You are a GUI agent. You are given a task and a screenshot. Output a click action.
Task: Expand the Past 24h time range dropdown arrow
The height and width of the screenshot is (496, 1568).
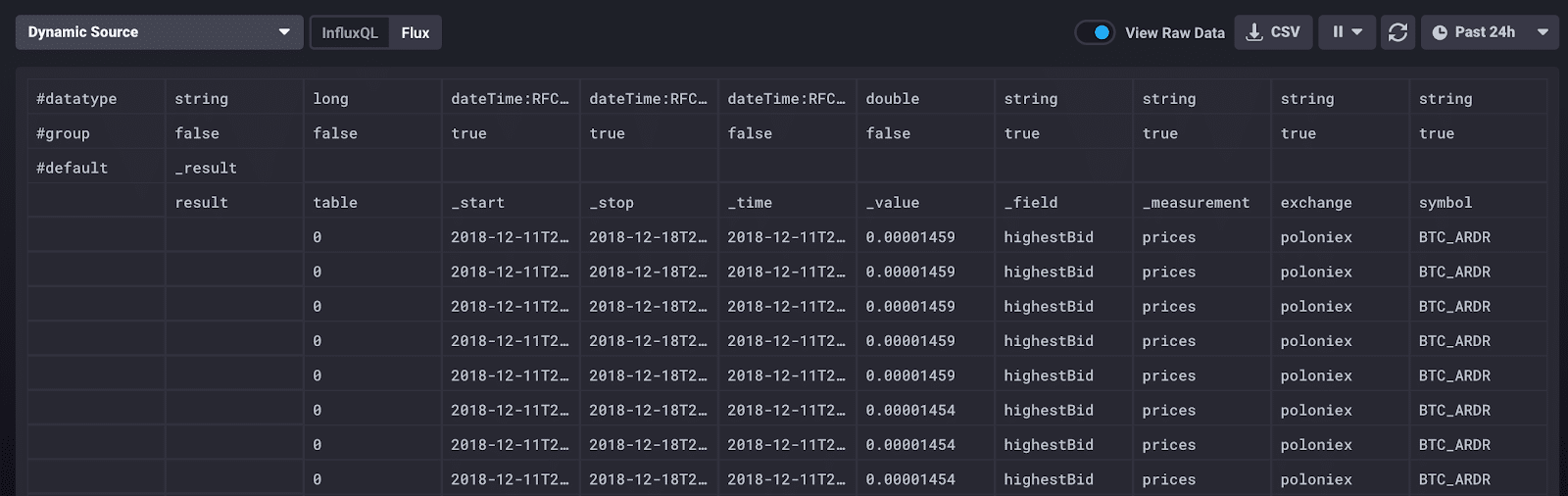click(1543, 32)
